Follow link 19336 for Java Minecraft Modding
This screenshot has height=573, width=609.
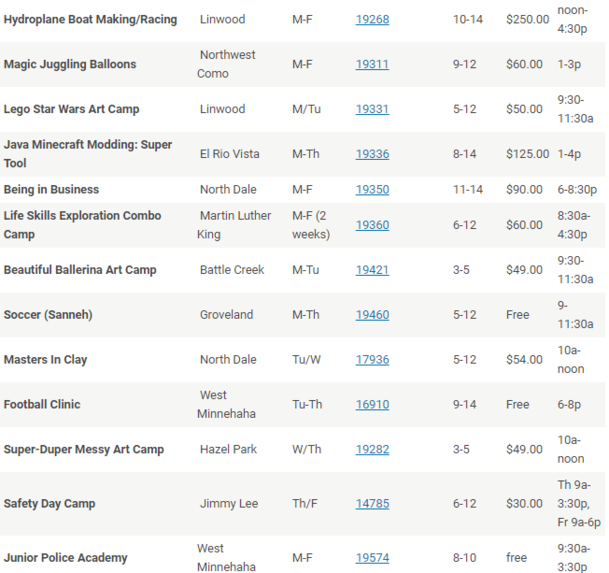click(x=372, y=154)
